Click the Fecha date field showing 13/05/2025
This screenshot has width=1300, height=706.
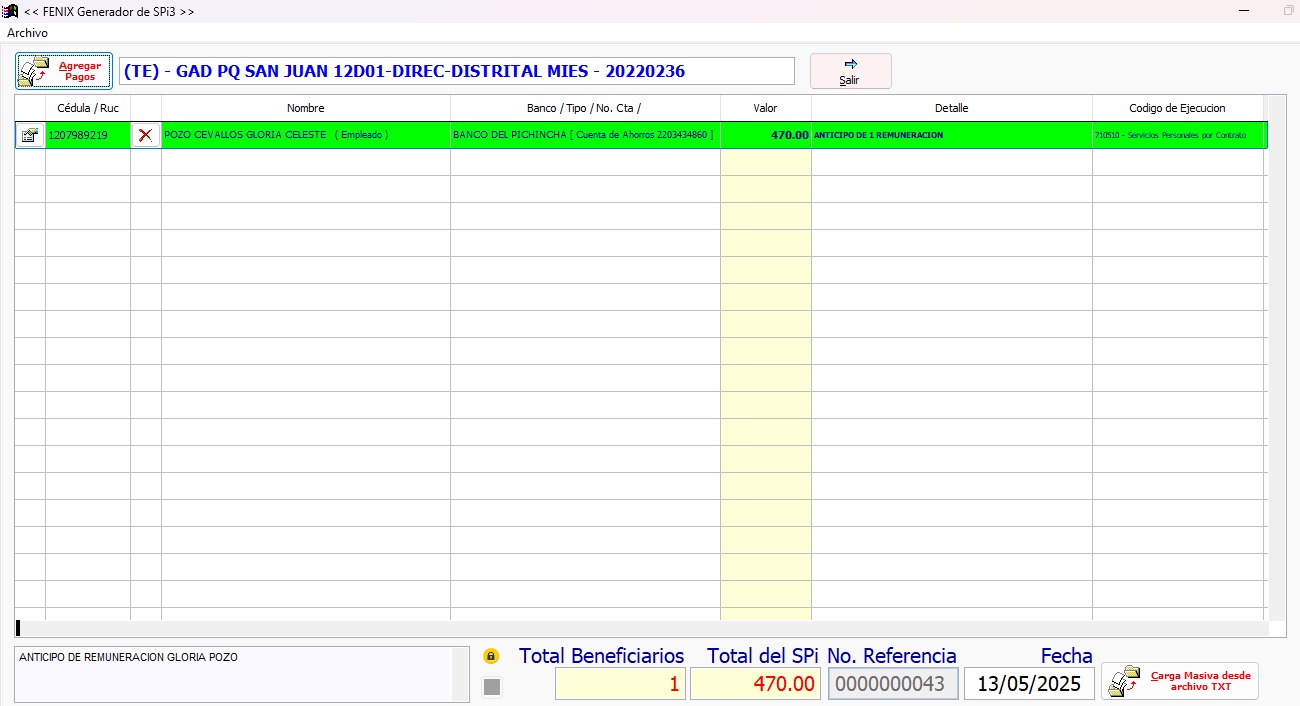click(x=1029, y=684)
